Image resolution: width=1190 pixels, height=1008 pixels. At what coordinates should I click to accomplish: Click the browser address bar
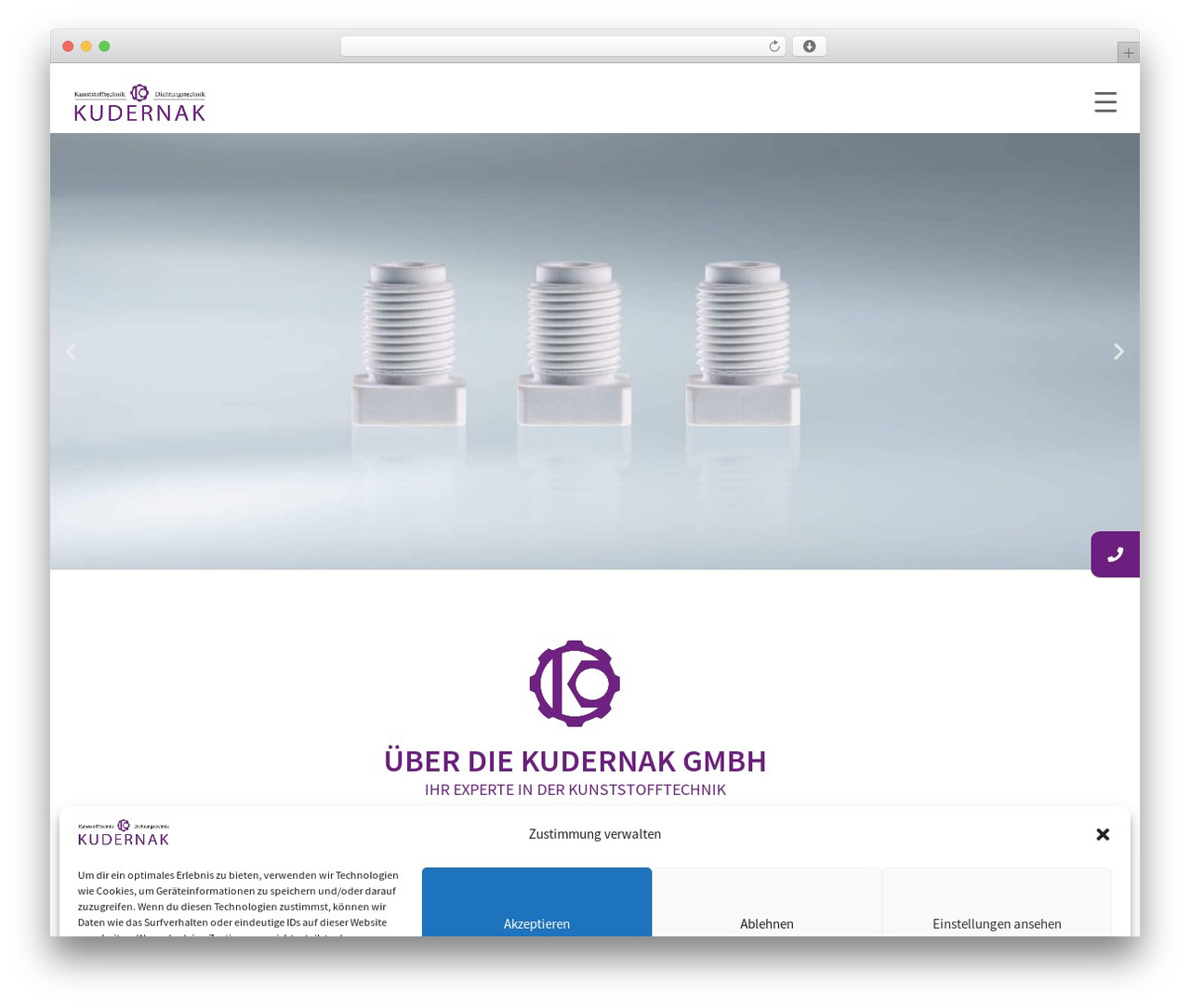coord(562,46)
